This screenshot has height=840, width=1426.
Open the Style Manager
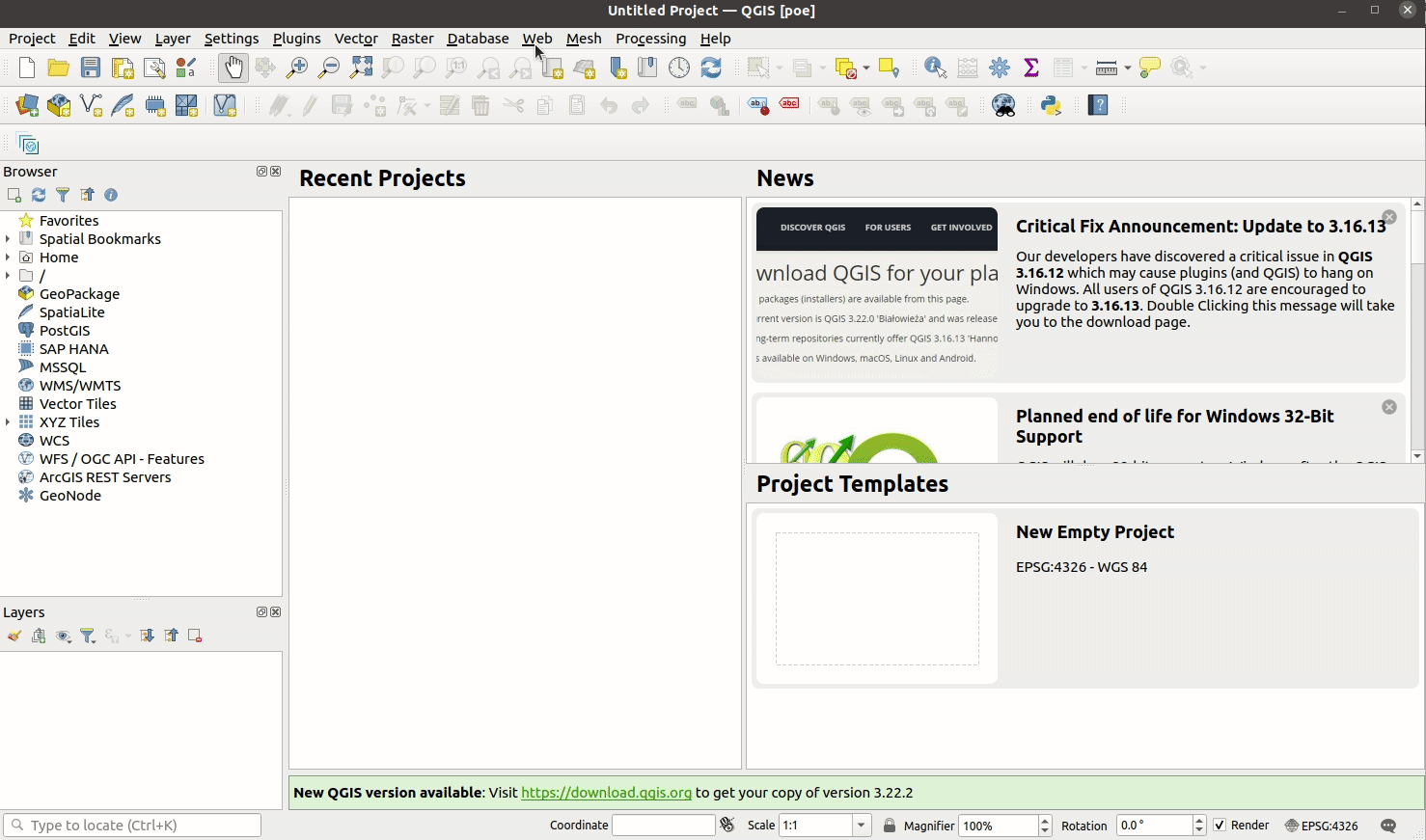(x=186, y=68)
